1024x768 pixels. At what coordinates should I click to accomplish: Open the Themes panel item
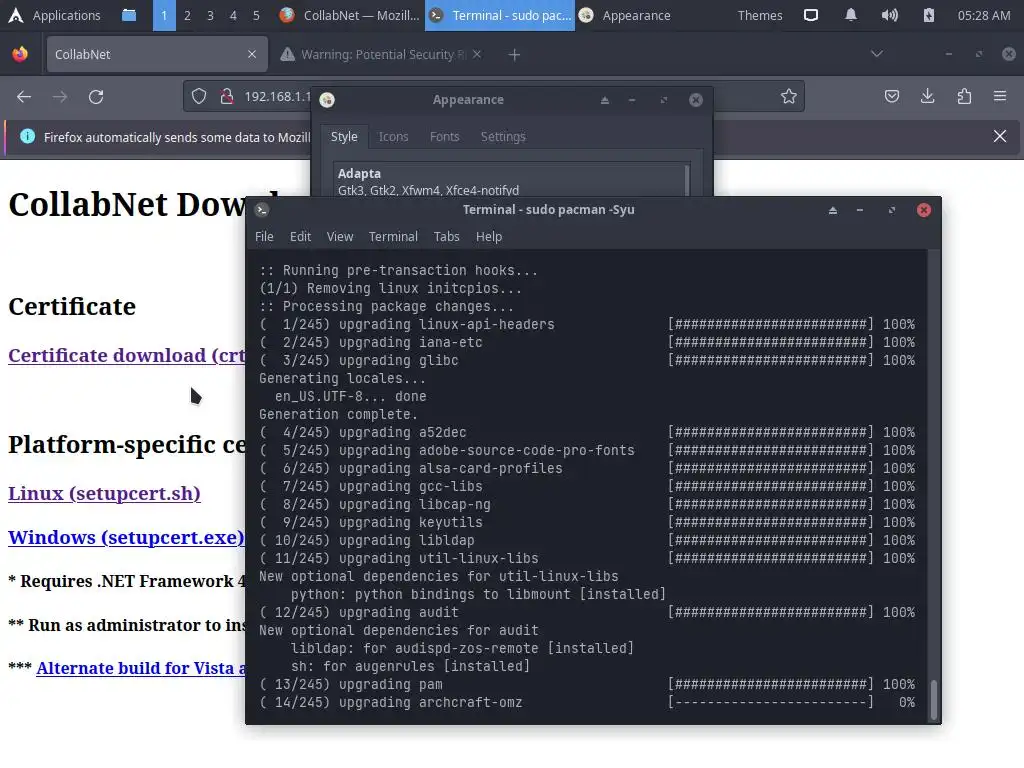(x=760, y=15)
